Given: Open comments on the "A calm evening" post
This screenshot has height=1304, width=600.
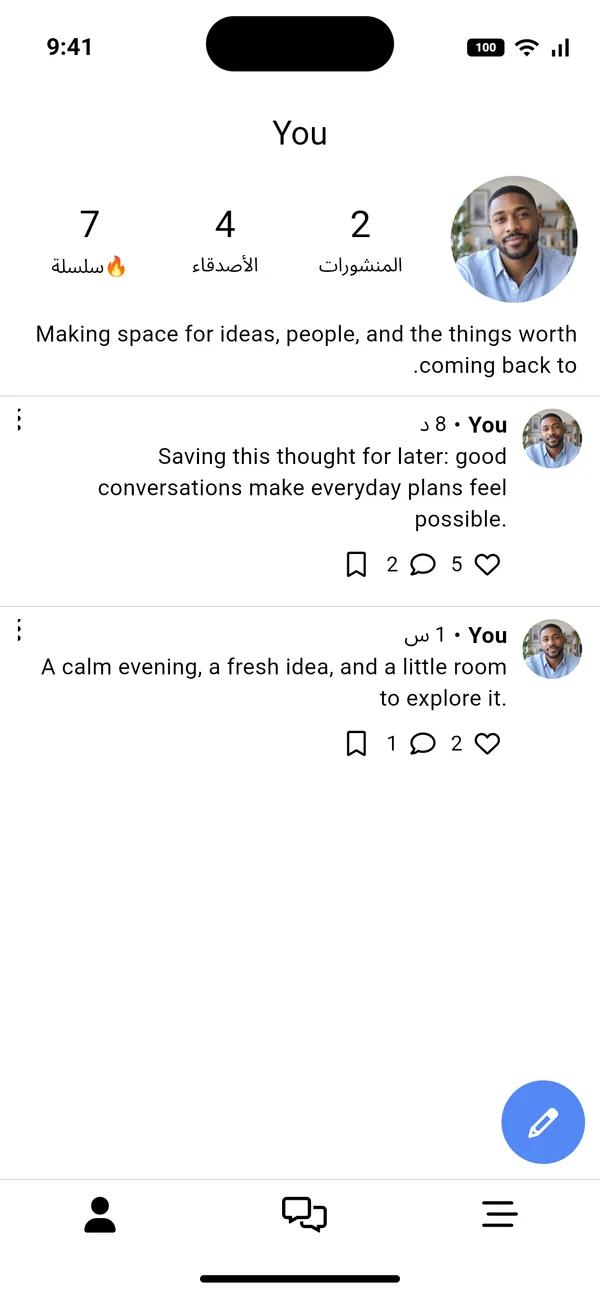Looking at the screenshot, I should click(x=423, y=744).
